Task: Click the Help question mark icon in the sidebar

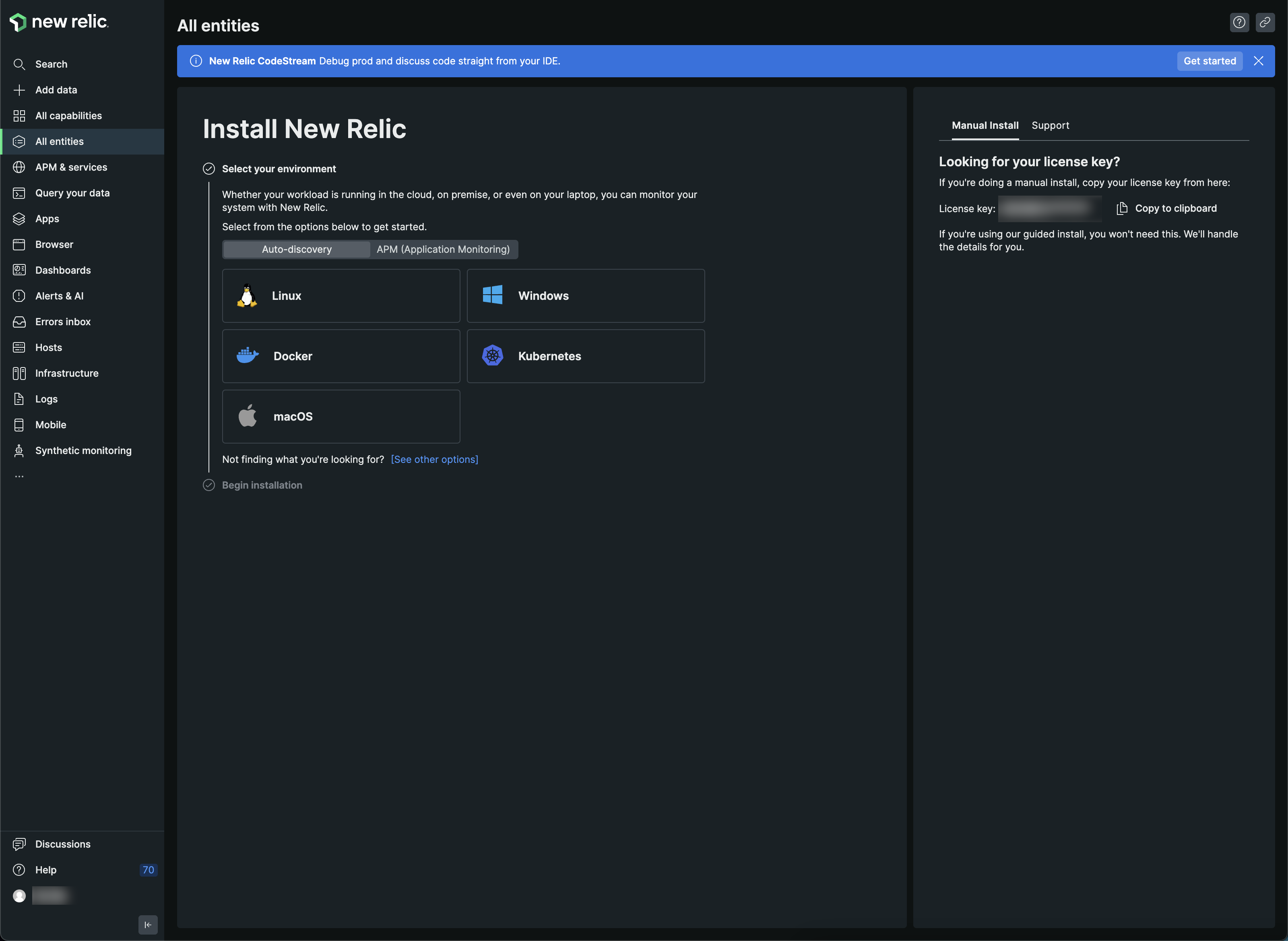Action: (x=19, y=870)
